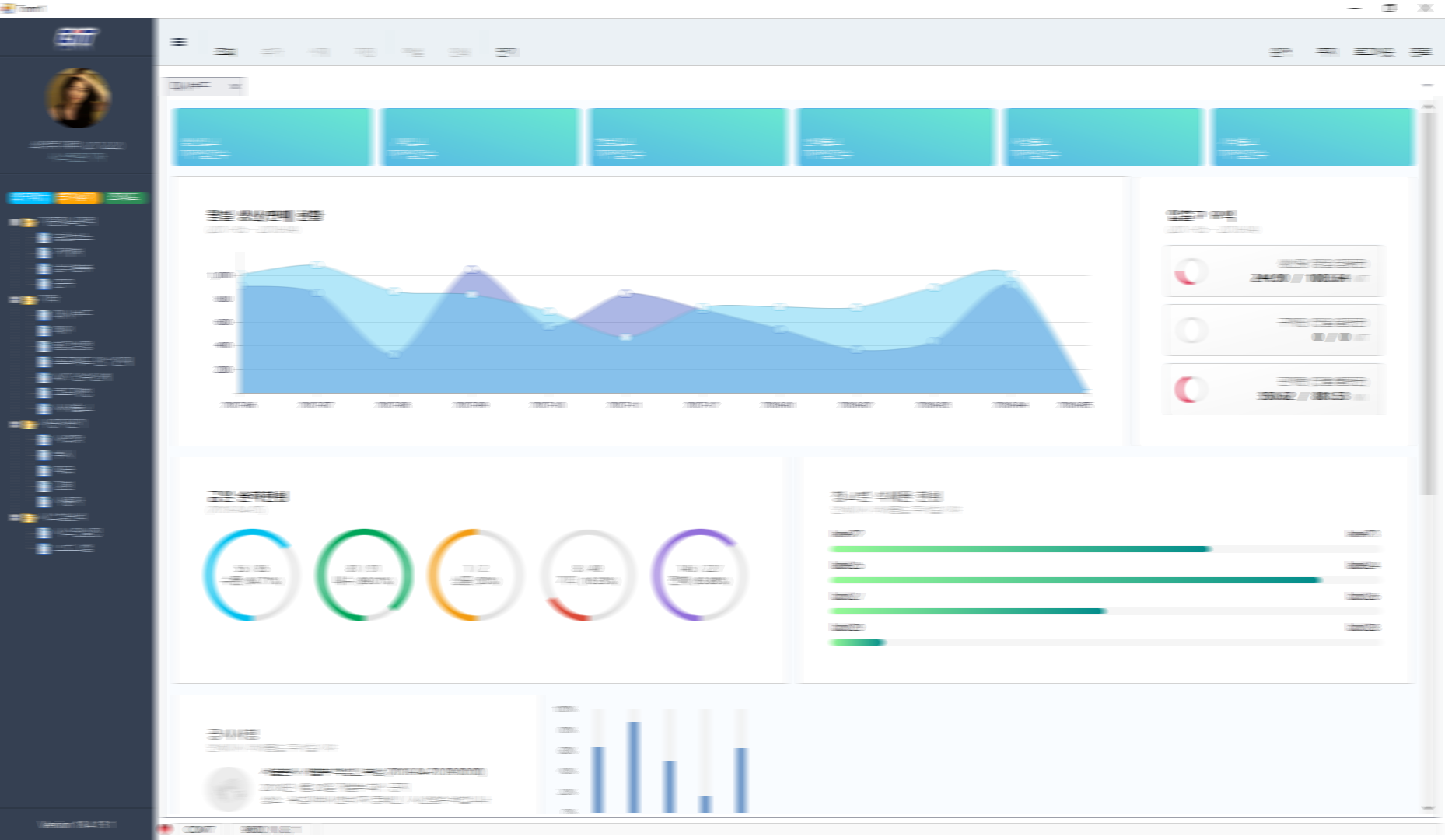Collapse the third folder in sidebar tree
The image size is (1445, 840).
(x=14, y=424)
